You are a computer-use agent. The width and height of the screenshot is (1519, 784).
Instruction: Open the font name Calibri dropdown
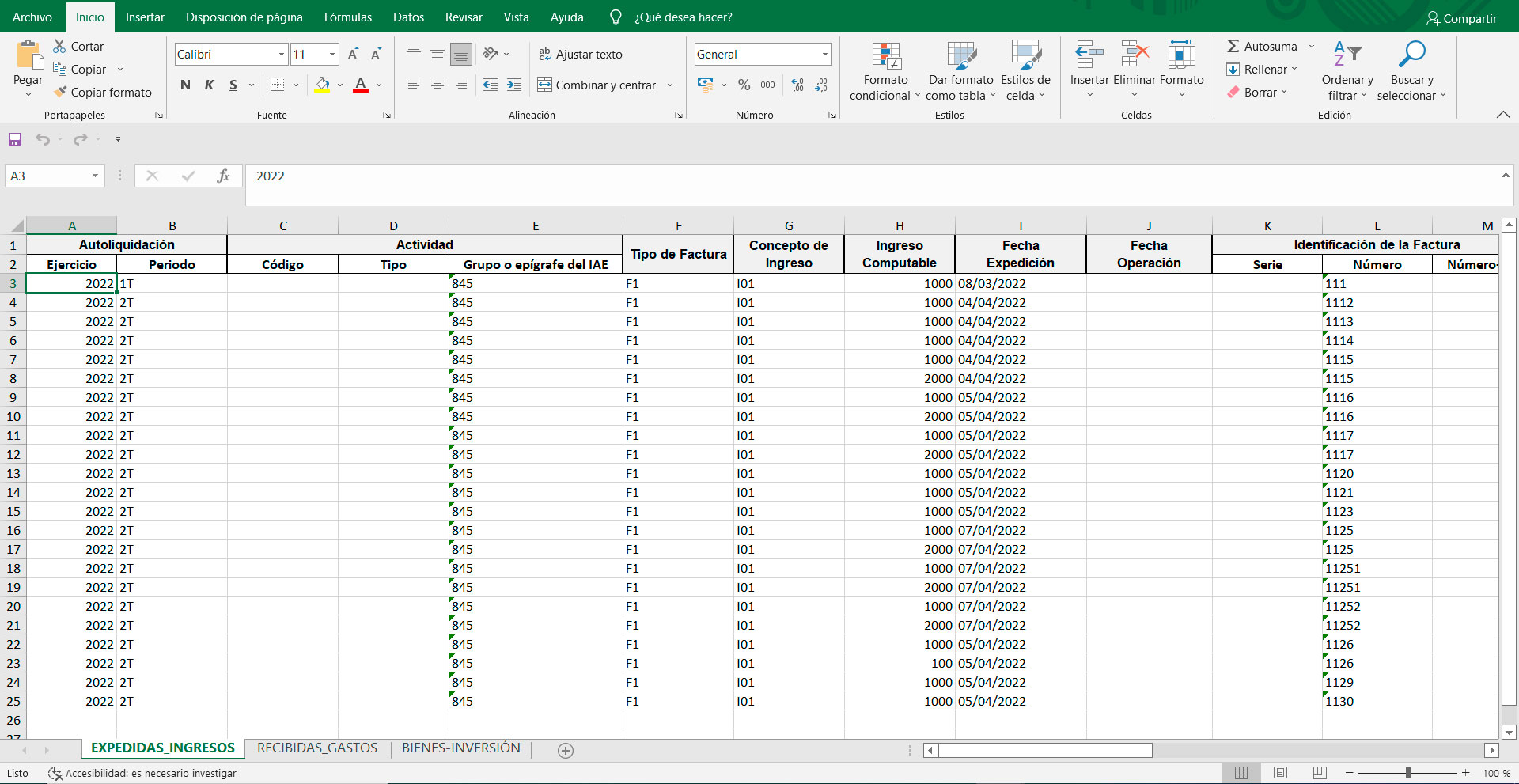pos(282,55)
